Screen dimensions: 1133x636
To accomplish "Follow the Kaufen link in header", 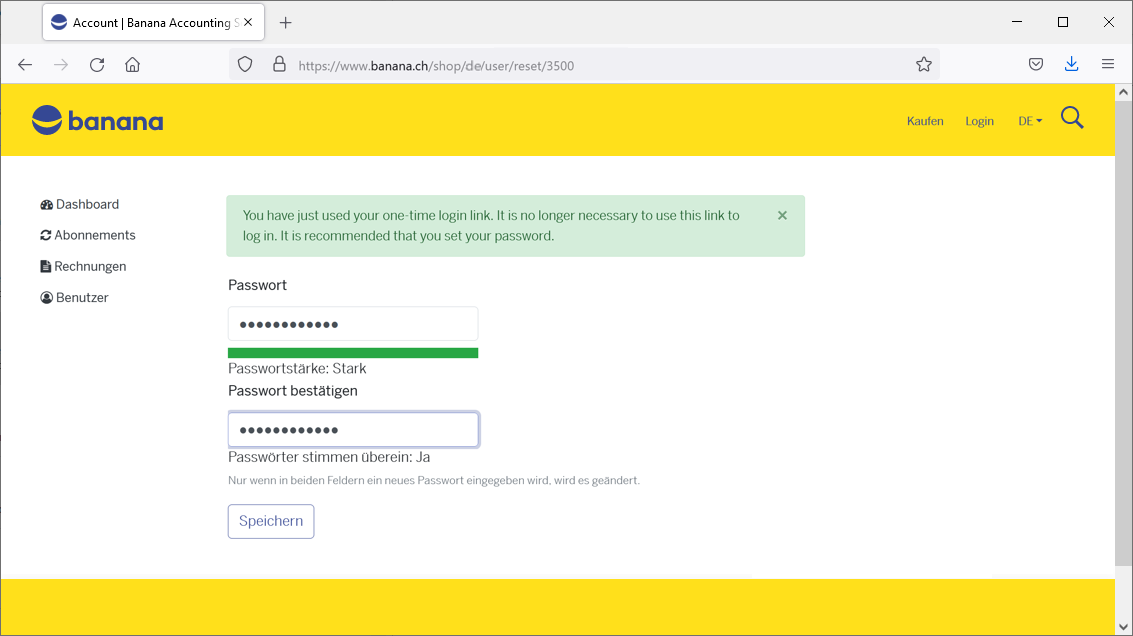I will coord(925,121).
